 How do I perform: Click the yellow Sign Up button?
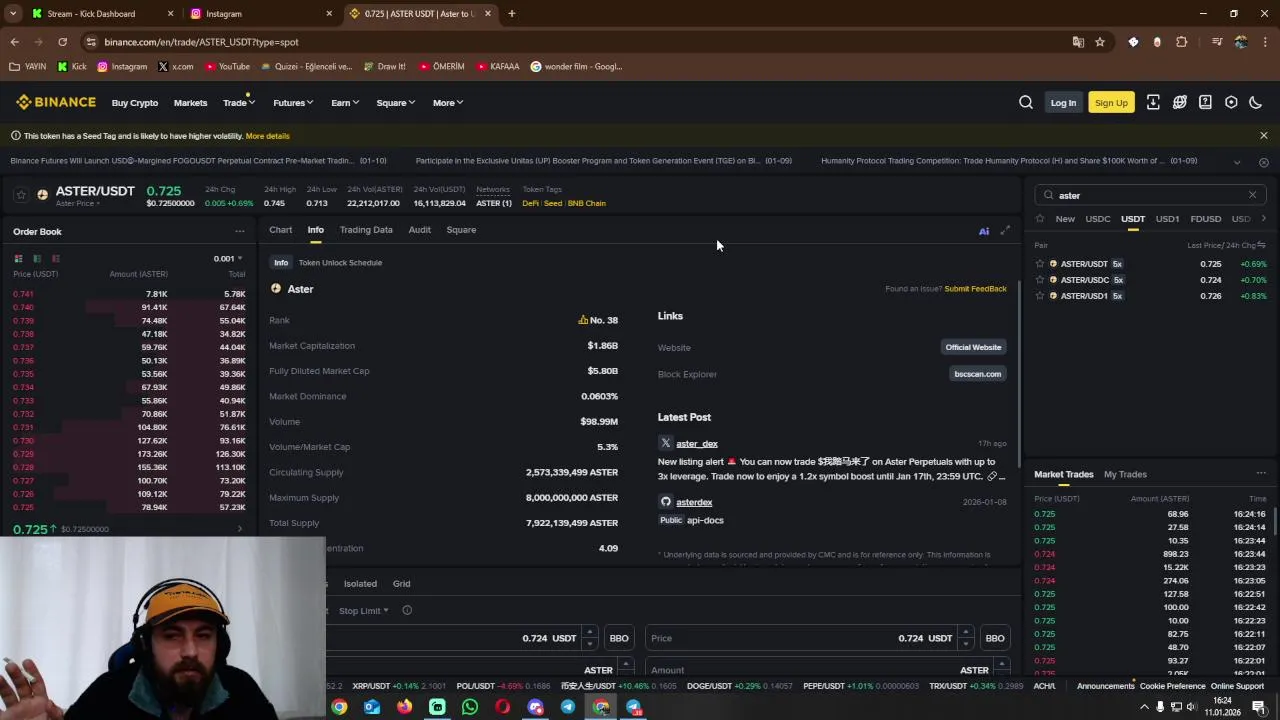[1111, 103]
